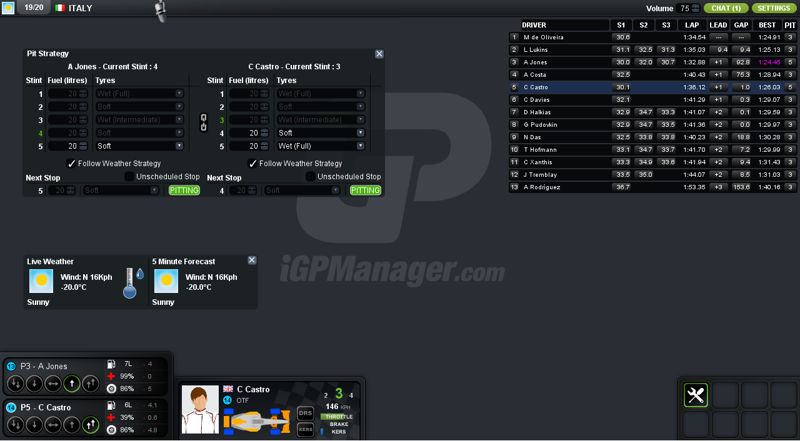Open the Chat (1) panel
Screen dimensions: 800x441
coord(726,8)
